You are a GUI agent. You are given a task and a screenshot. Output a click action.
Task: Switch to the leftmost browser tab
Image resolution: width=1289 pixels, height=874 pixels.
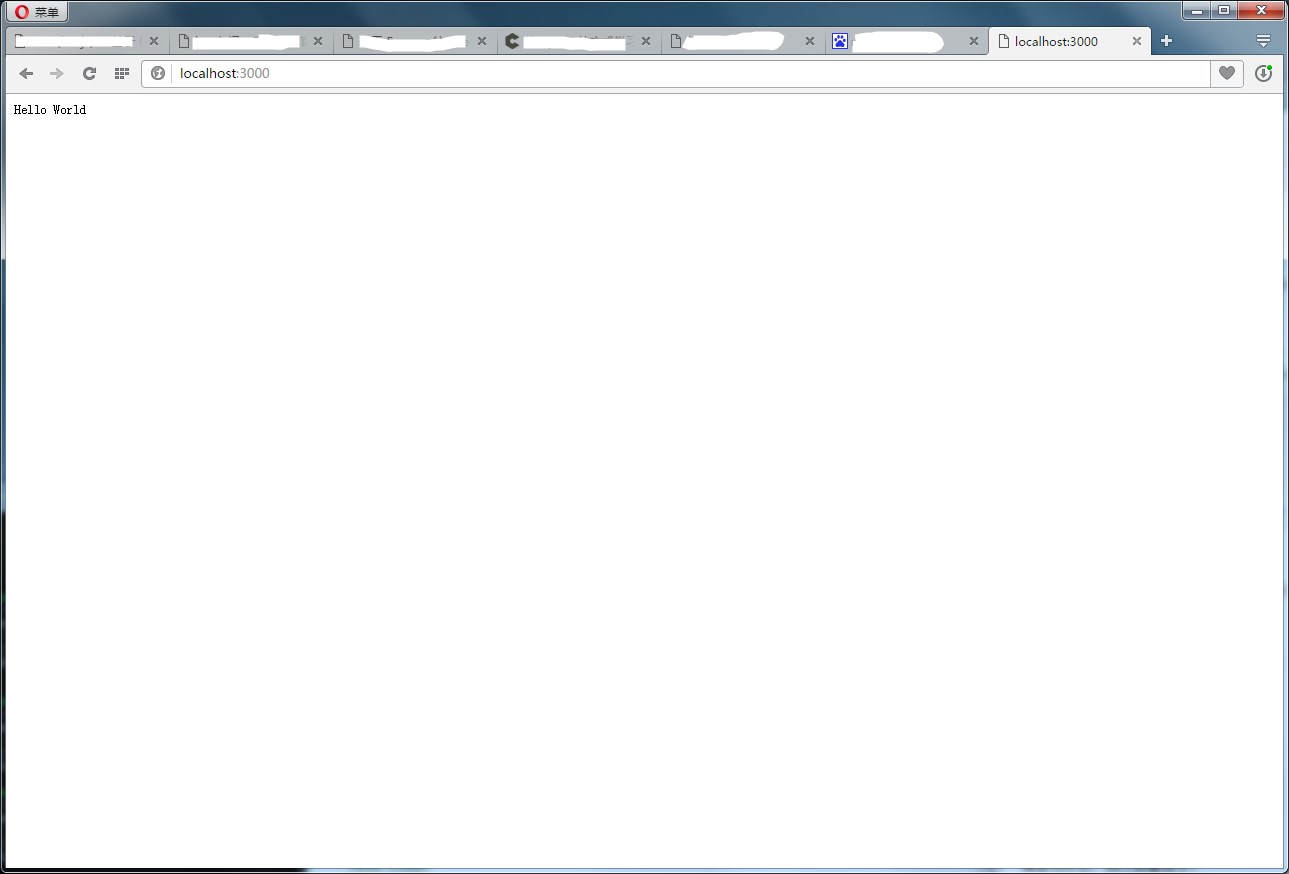[75, 41]
